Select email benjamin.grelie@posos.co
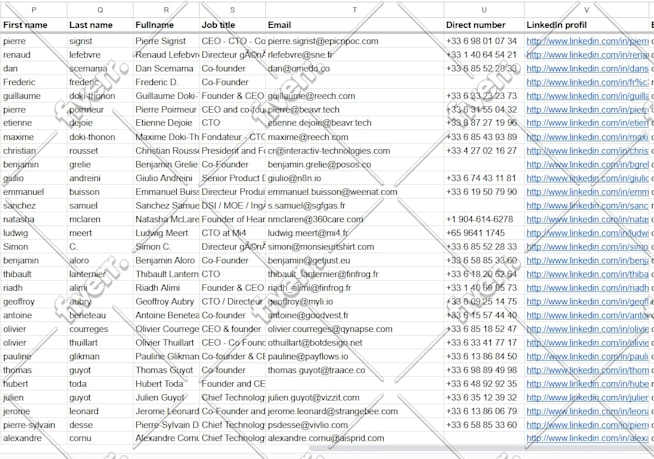The width and height of the screenshot is (654, 459). point(319,165)
